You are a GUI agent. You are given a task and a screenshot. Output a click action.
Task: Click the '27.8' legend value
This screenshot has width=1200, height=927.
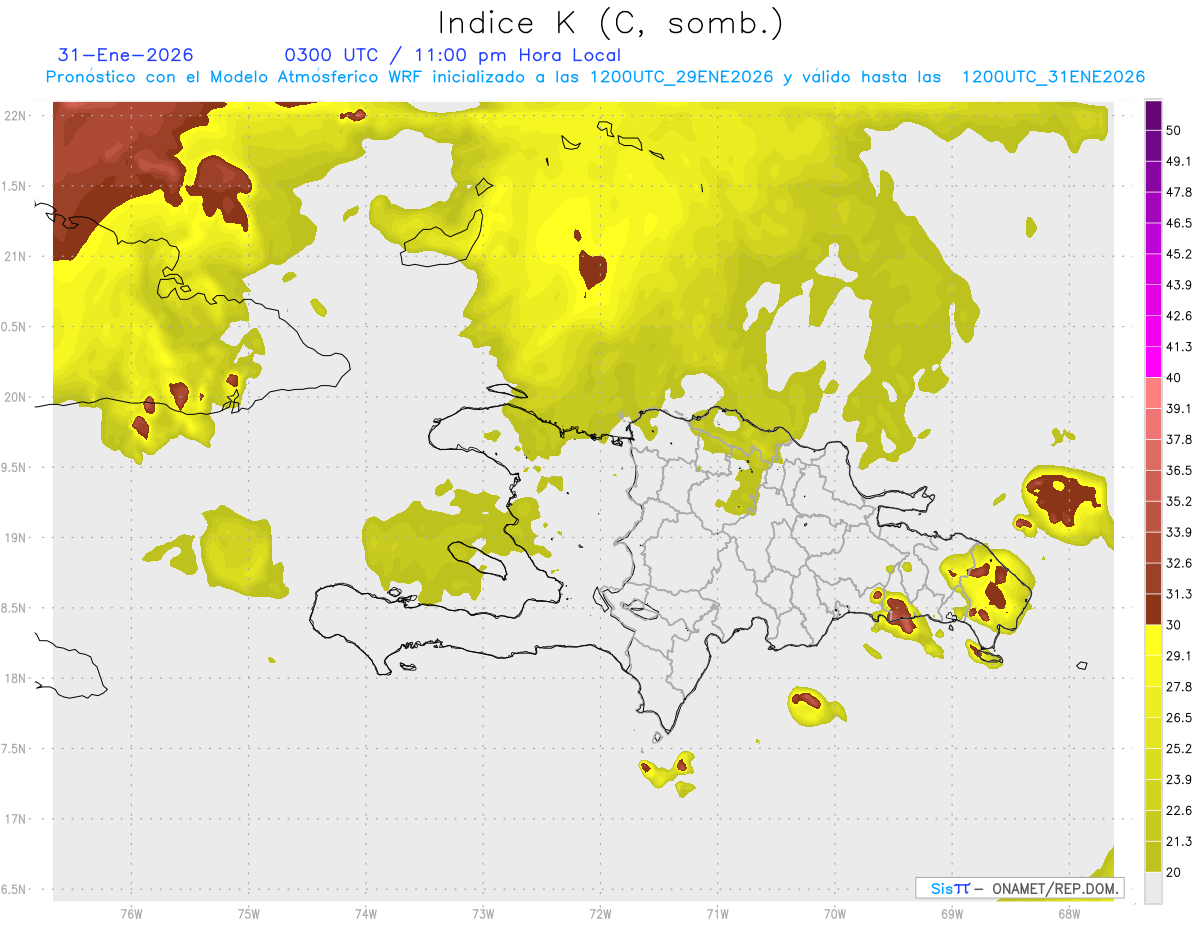click(1179, 687)
